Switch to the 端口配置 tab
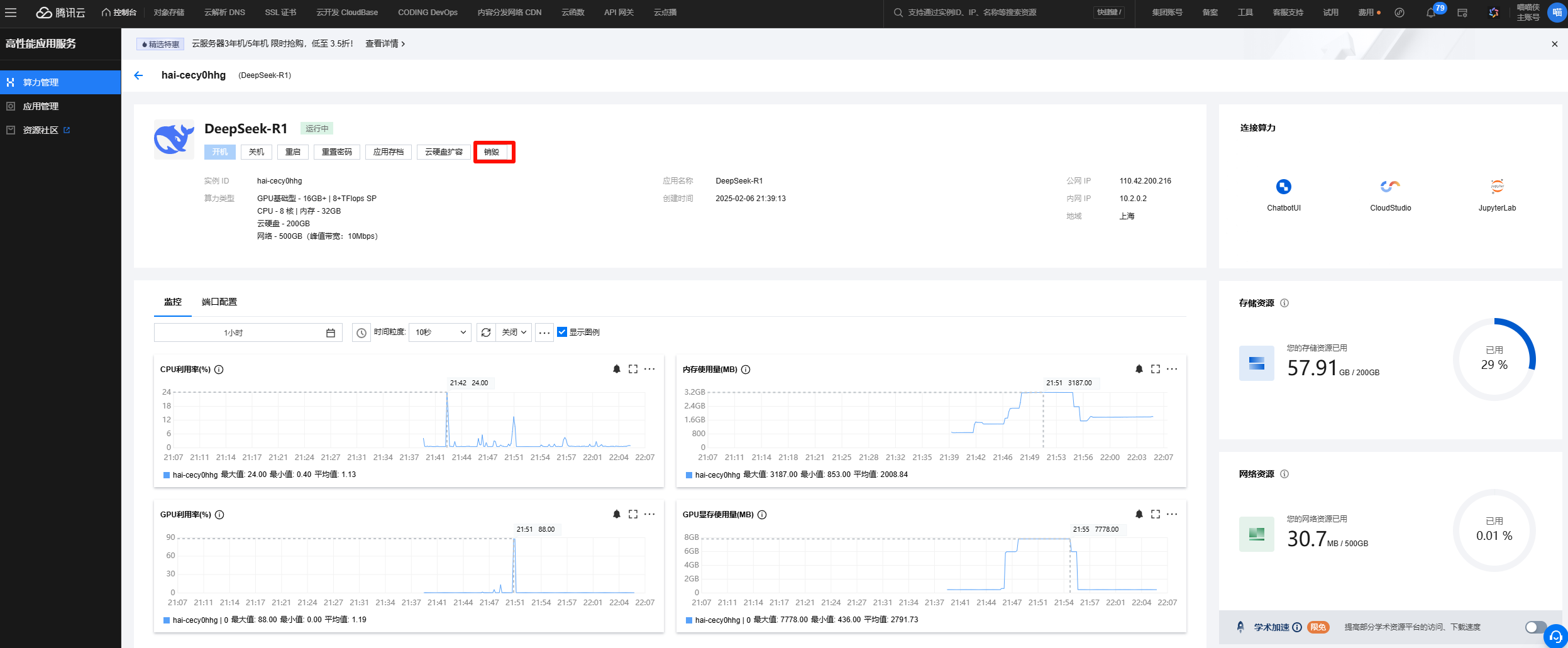The height and width of the screenshot is (648, 1568). click(x=219, y=302)
